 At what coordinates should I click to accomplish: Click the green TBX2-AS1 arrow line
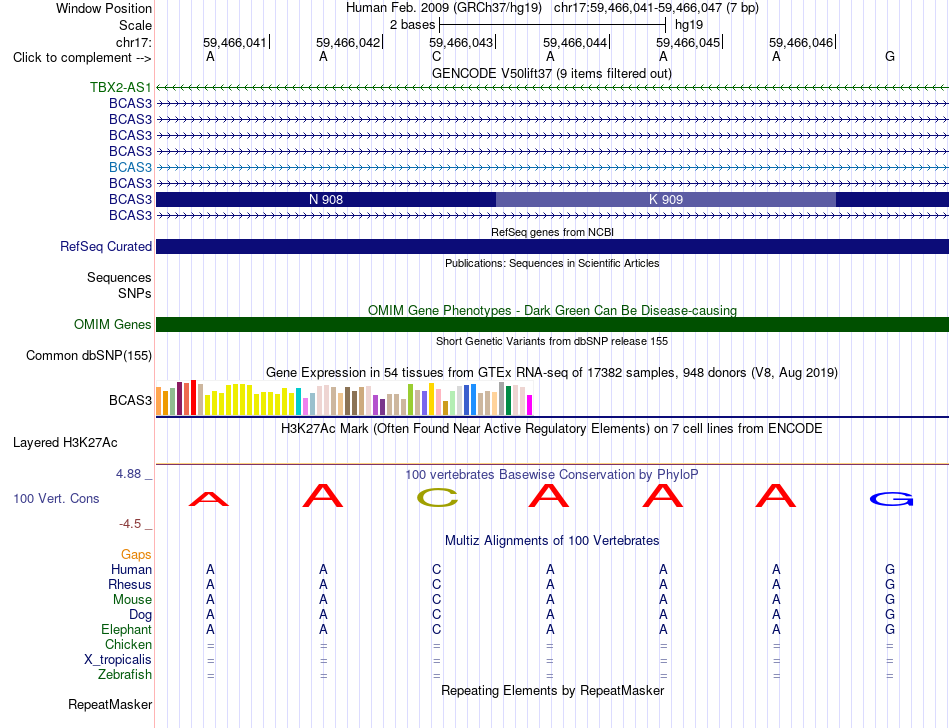553,88
